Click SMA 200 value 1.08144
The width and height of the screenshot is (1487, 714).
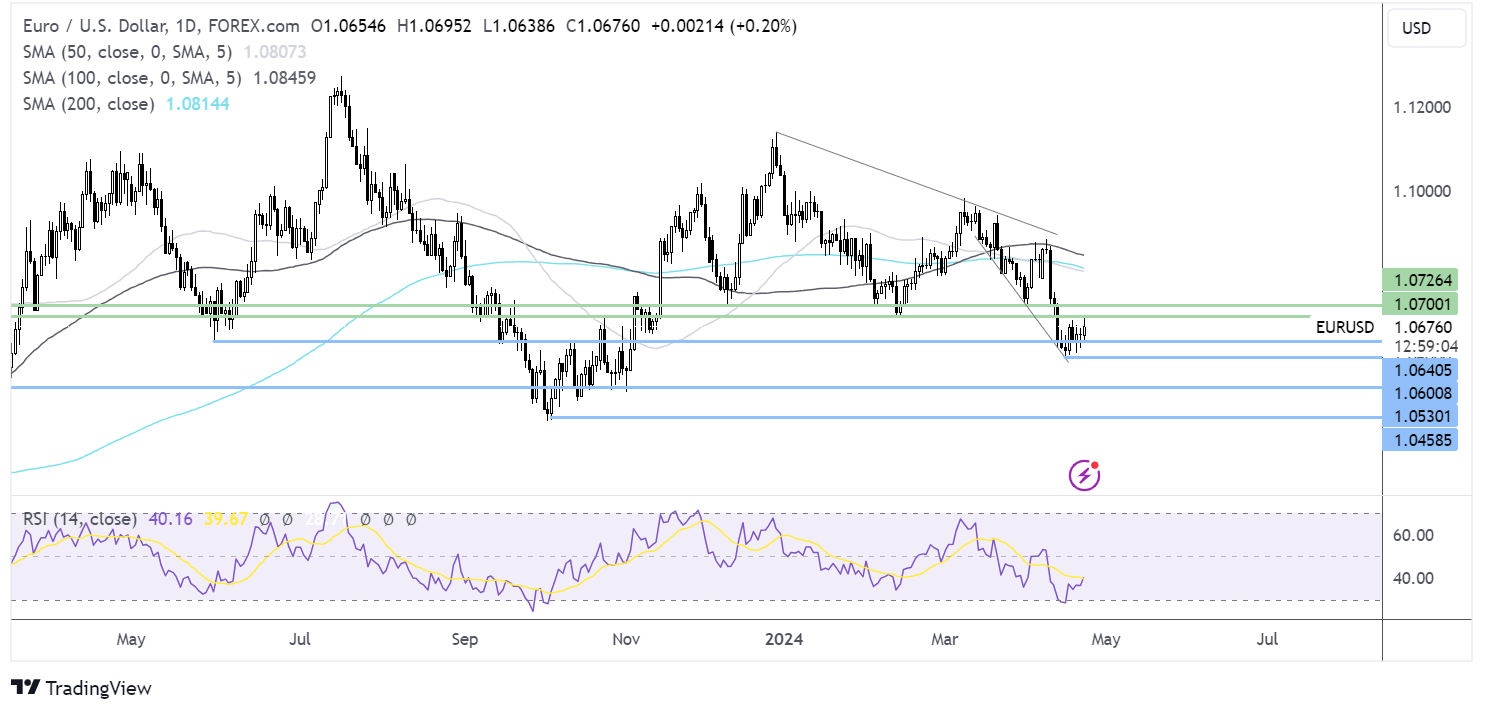point(196,104)
